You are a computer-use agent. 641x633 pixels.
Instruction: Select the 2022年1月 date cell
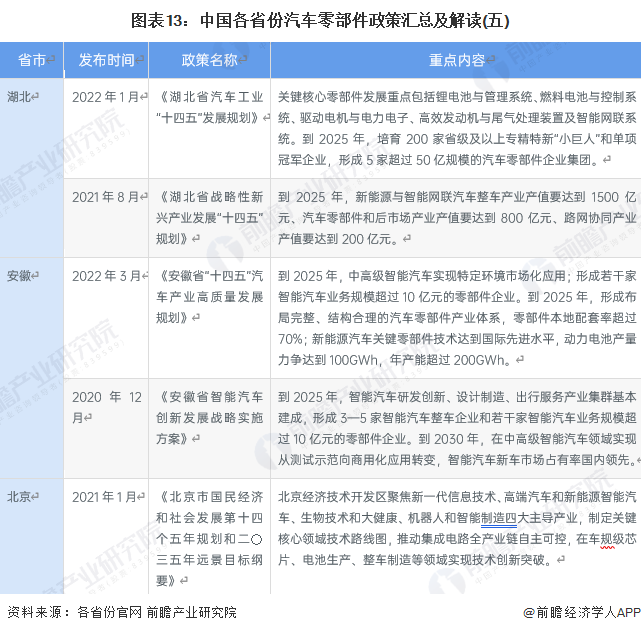point(107,97)
